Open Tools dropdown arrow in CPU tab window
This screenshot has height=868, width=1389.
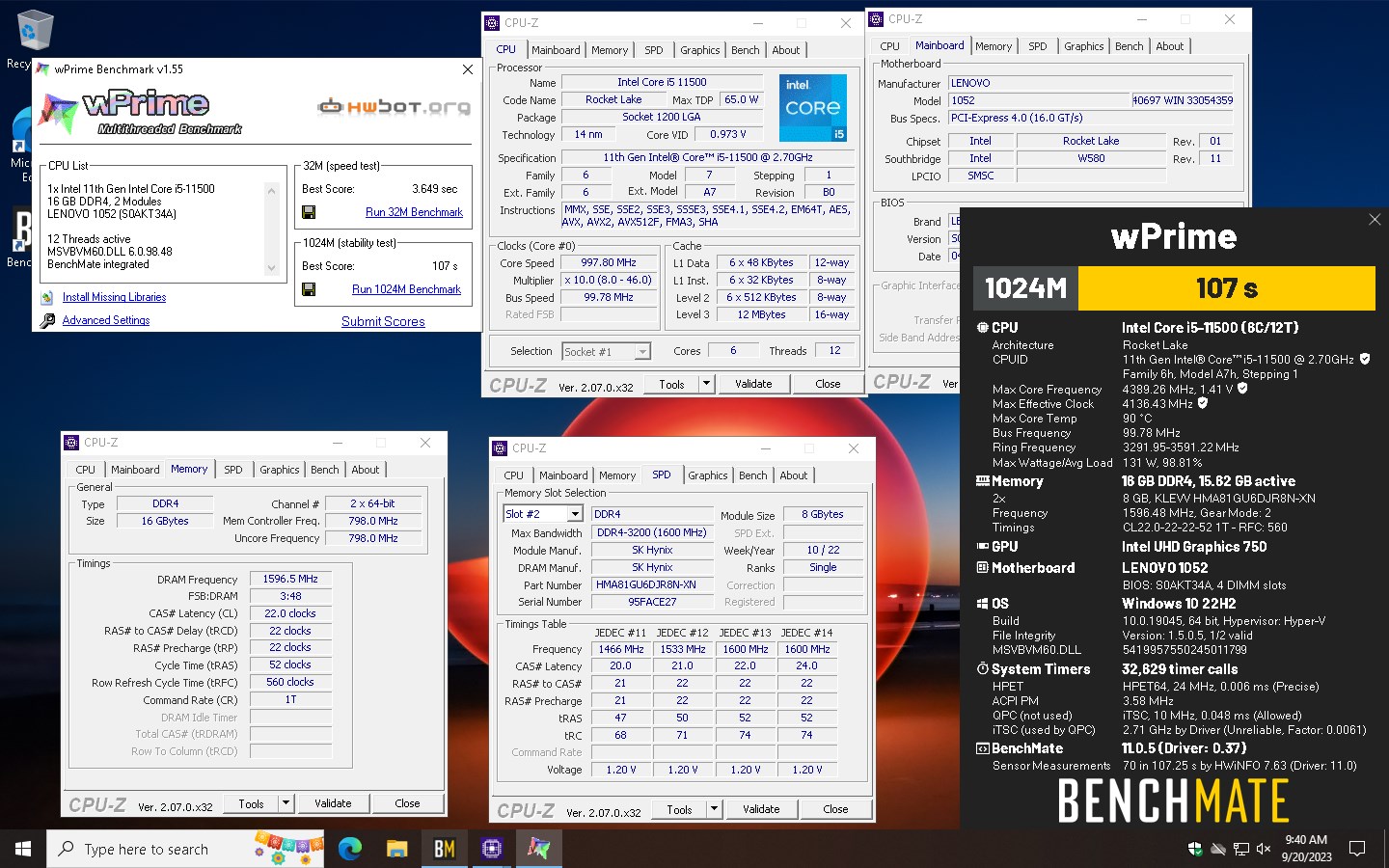(x=706, y=384)
